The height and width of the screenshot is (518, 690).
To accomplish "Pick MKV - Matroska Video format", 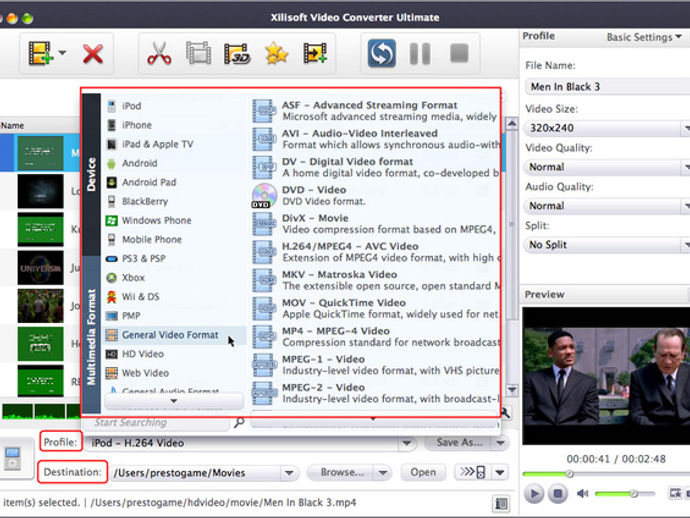I will coord(375,280).
